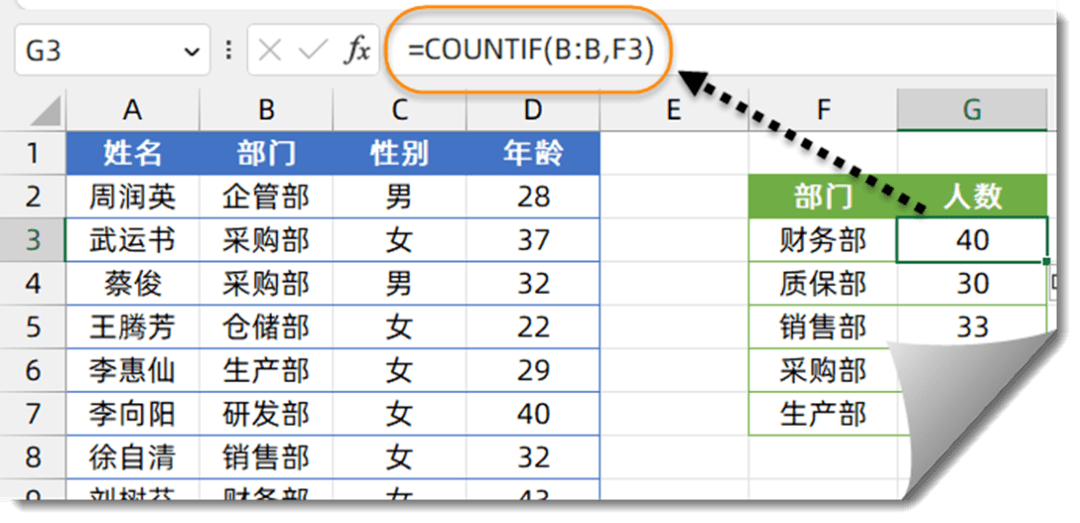Select column F header
This screenshot has height=523, width=1080.
pos(823,110)
